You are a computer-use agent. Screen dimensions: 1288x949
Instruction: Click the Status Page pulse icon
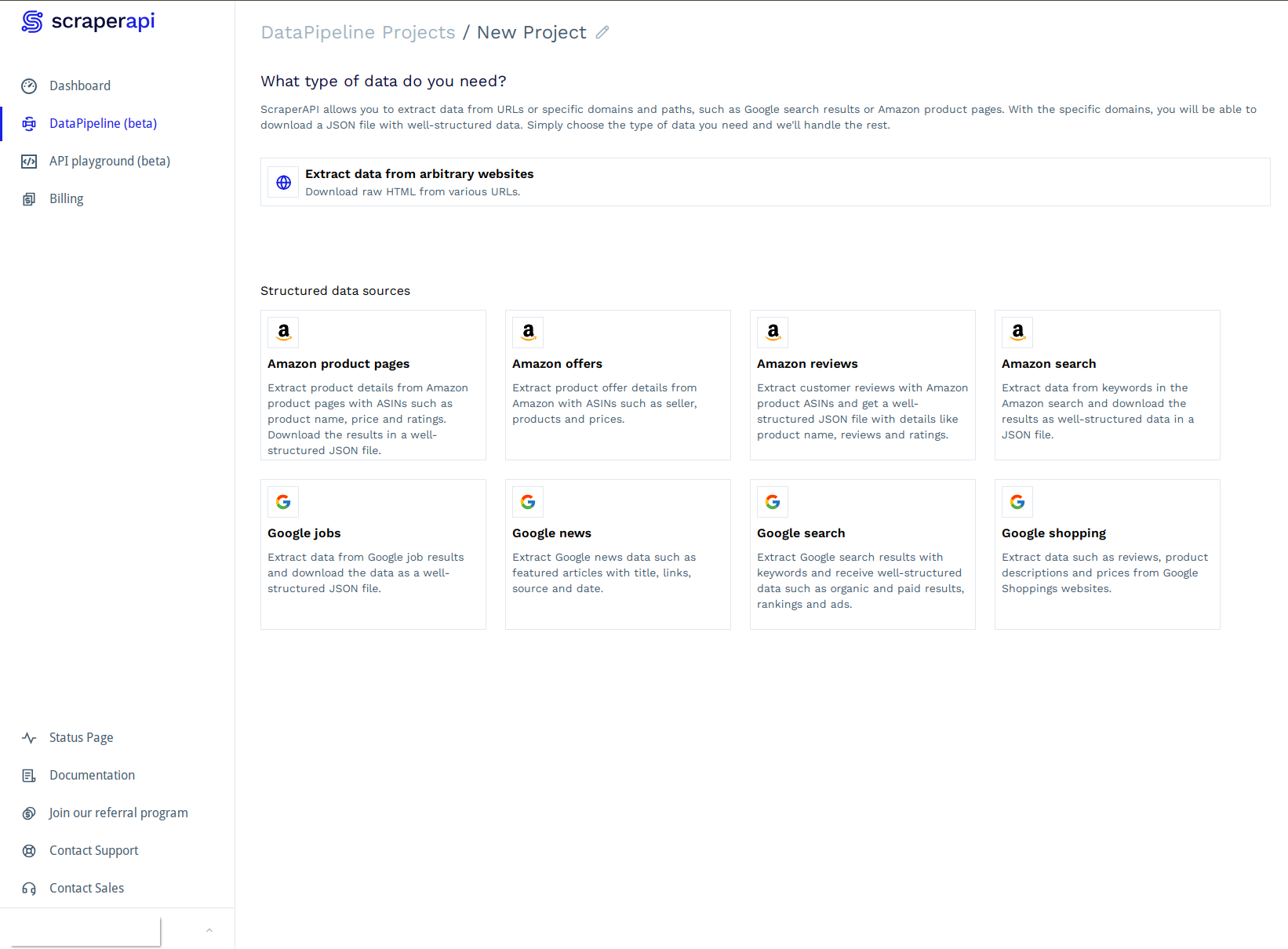(x=29, y=738)
